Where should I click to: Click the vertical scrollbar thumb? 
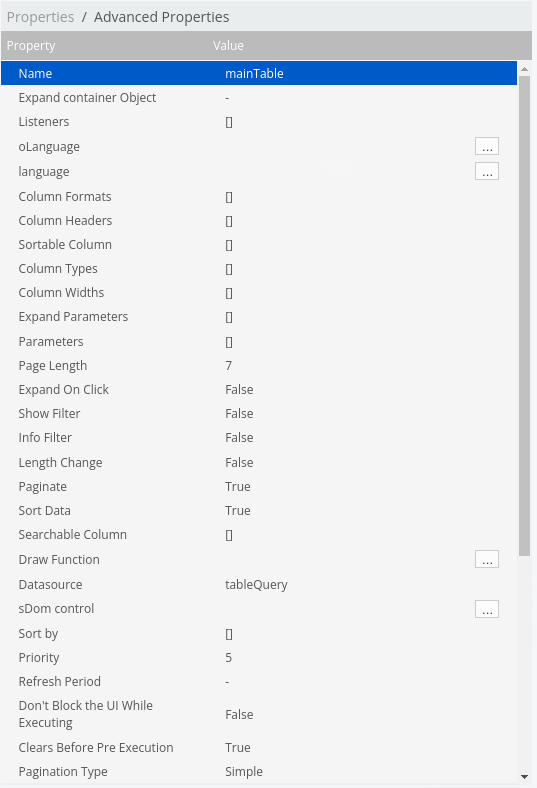click(x=524, y=316)
